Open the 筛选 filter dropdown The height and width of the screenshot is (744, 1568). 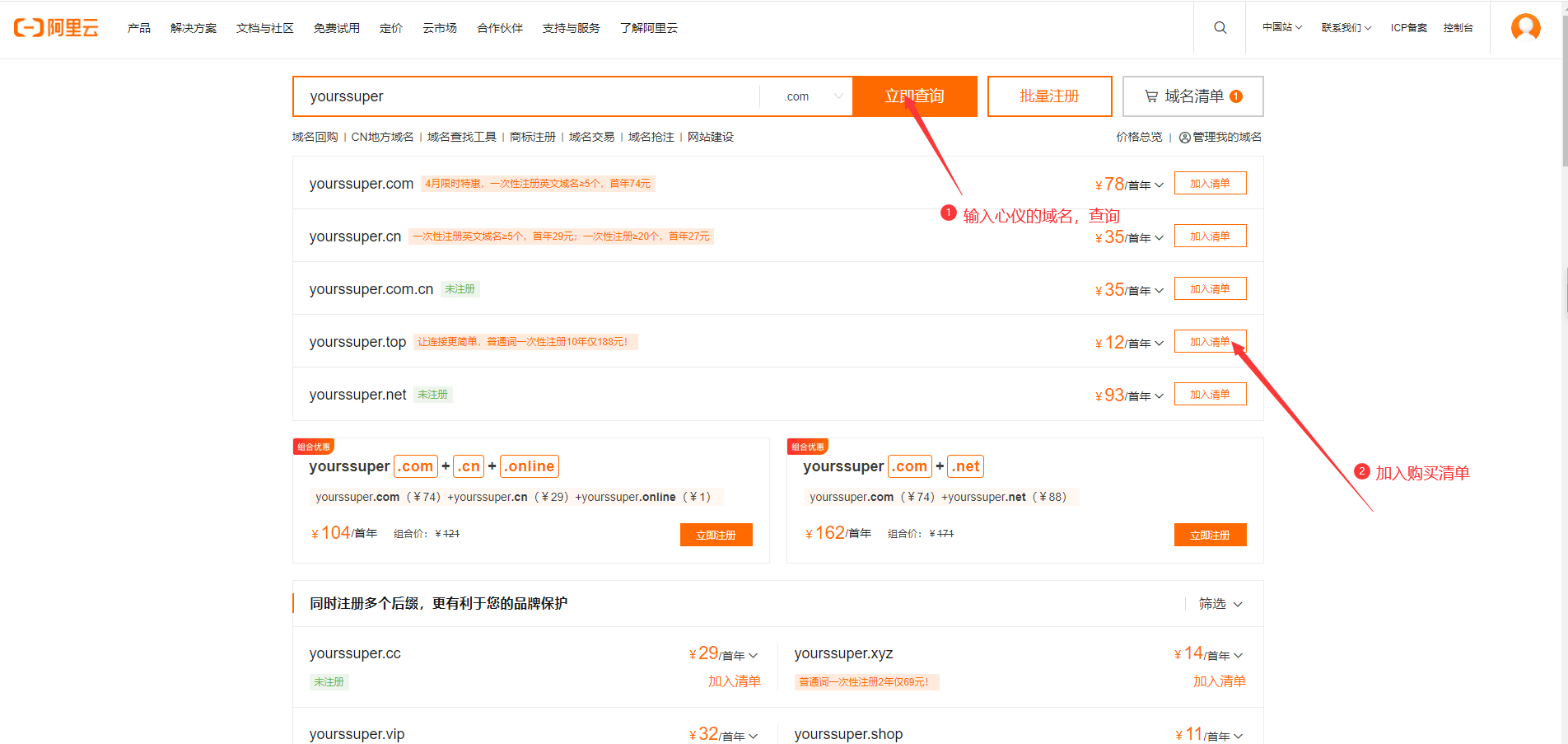[x=1220, y=604]
